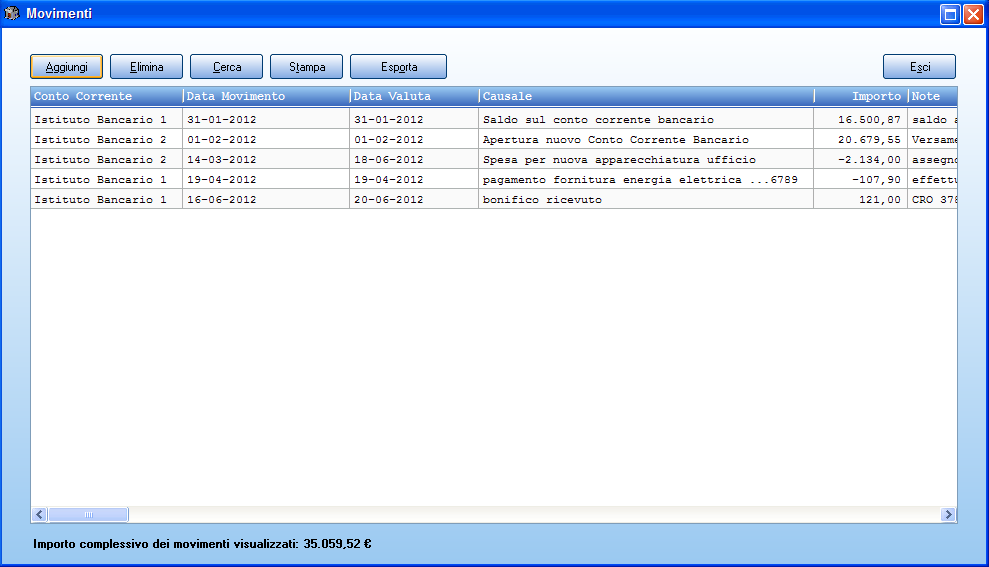
Task: Click the horizontal scrollbar left arrow
Action: click(x=39, y=515)
